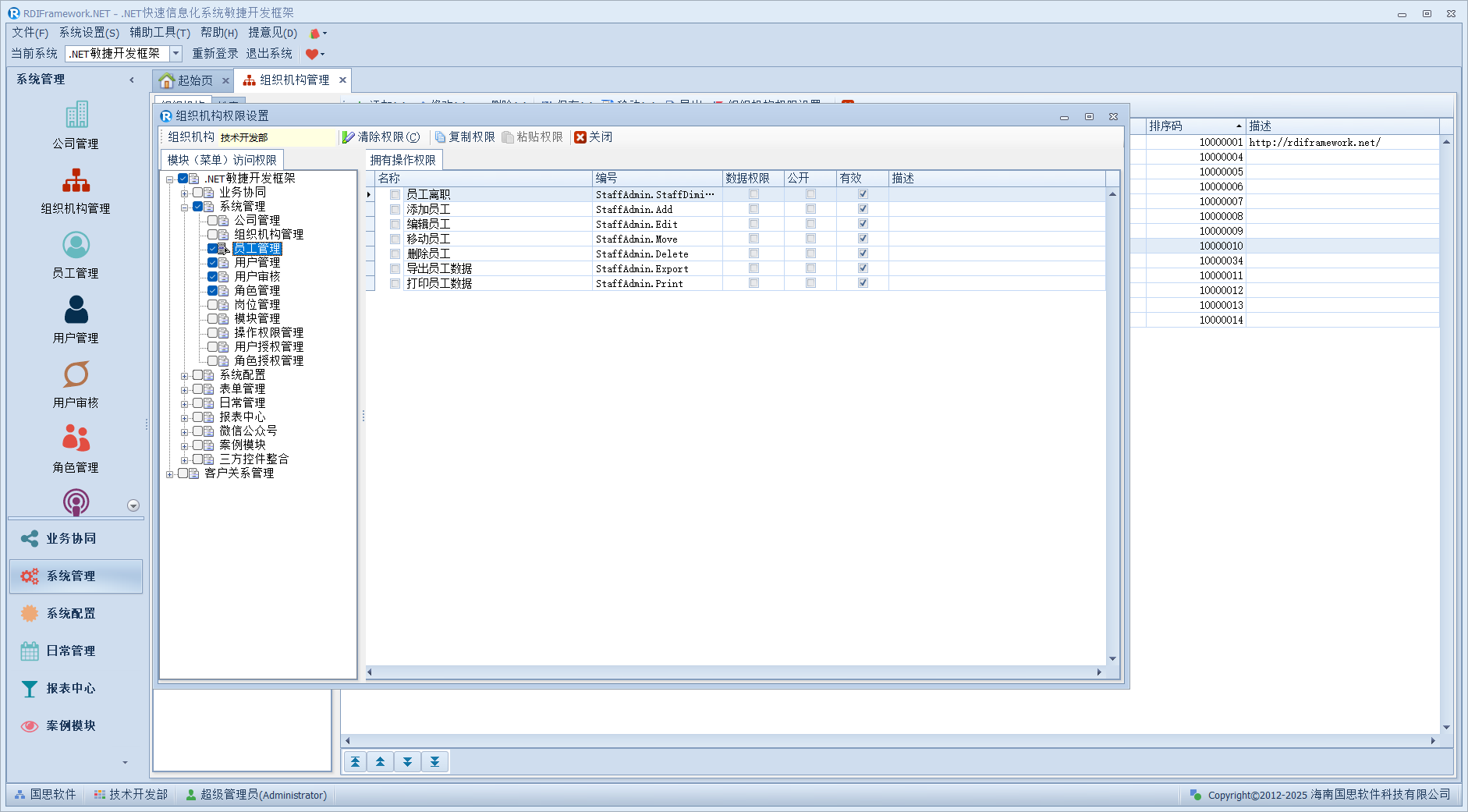Click the 用户审核 sidebar icon
The image size is (1468, 812).
[x=76, y=374]
